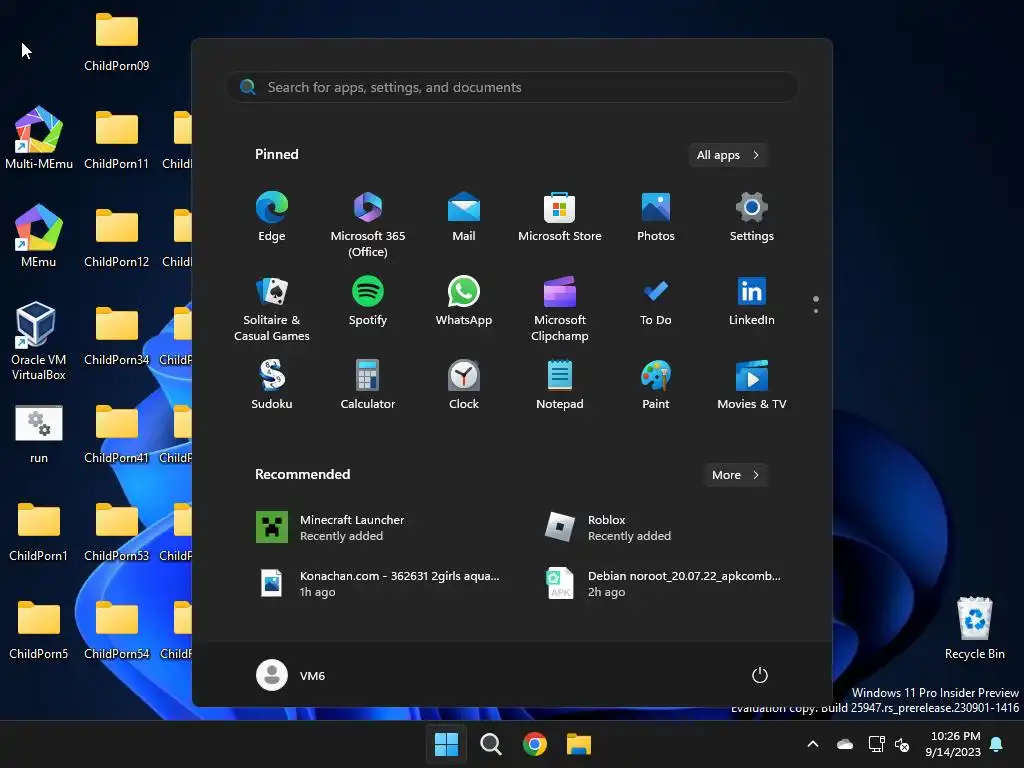The image size is (1024, 768).
Task: Select the MEmu desktop shortcut
Action: (39, 236)
